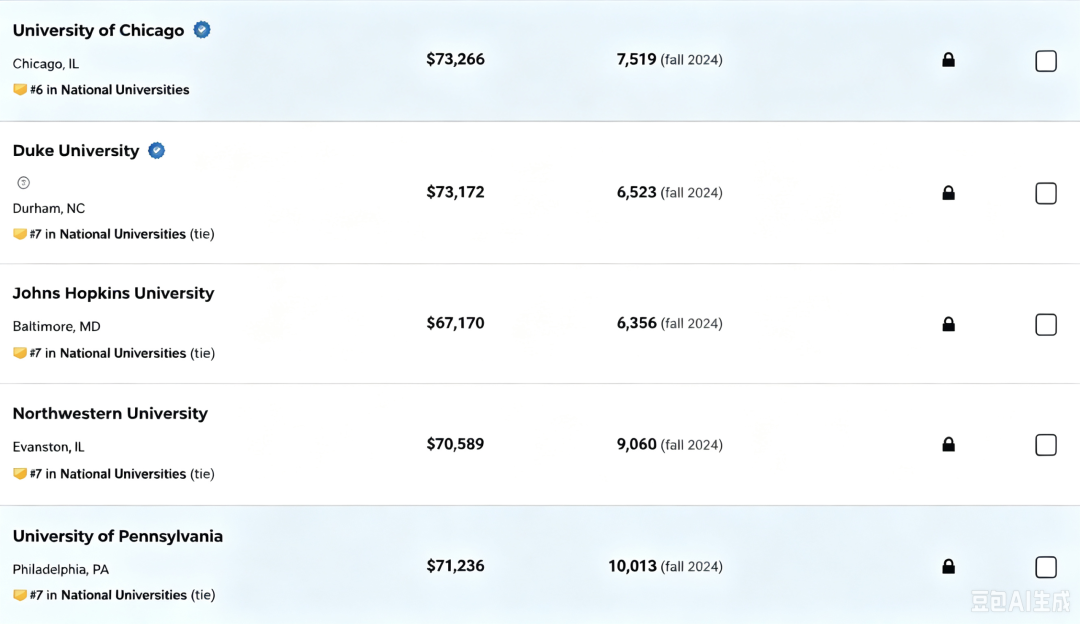Screen dimensions: 1080x624
Task: Tick the University of Pennsylvania checkbox
Action: [1046, 567]
